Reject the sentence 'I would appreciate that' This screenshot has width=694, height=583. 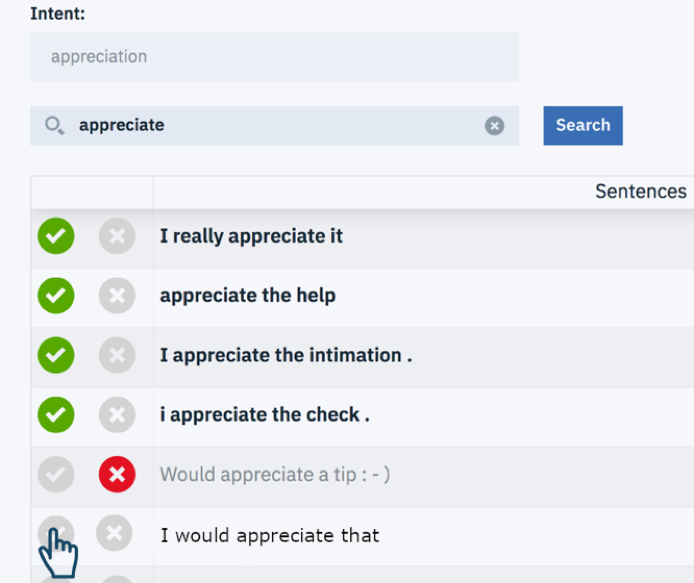tap(114, 533)
